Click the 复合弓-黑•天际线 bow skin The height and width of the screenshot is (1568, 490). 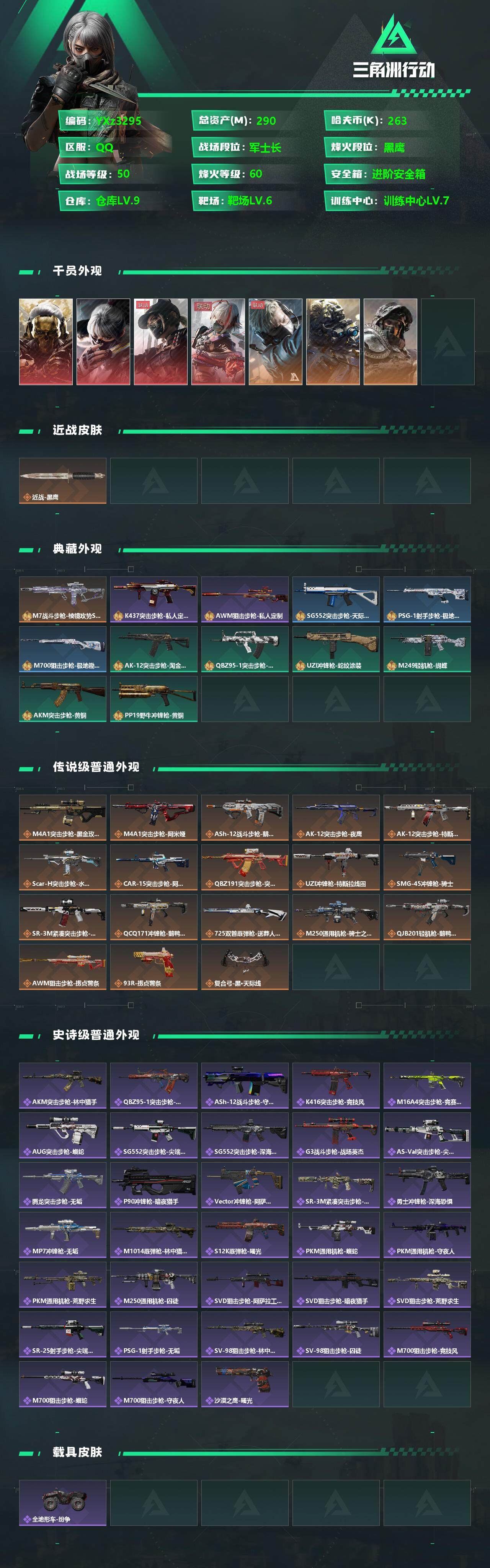(245, 967)
